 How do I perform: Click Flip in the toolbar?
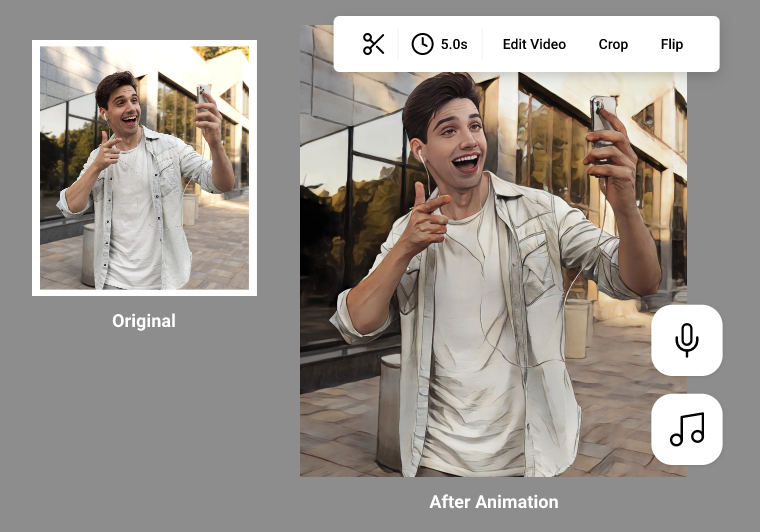671,44
